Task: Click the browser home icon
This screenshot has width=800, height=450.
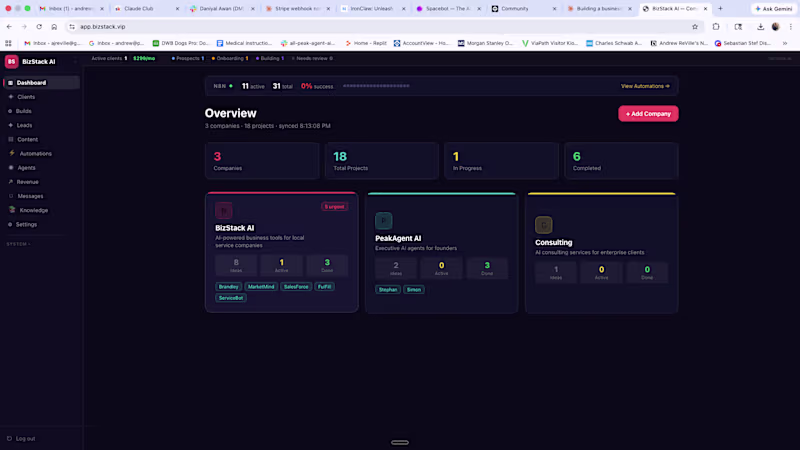Action: click(54, 27)
